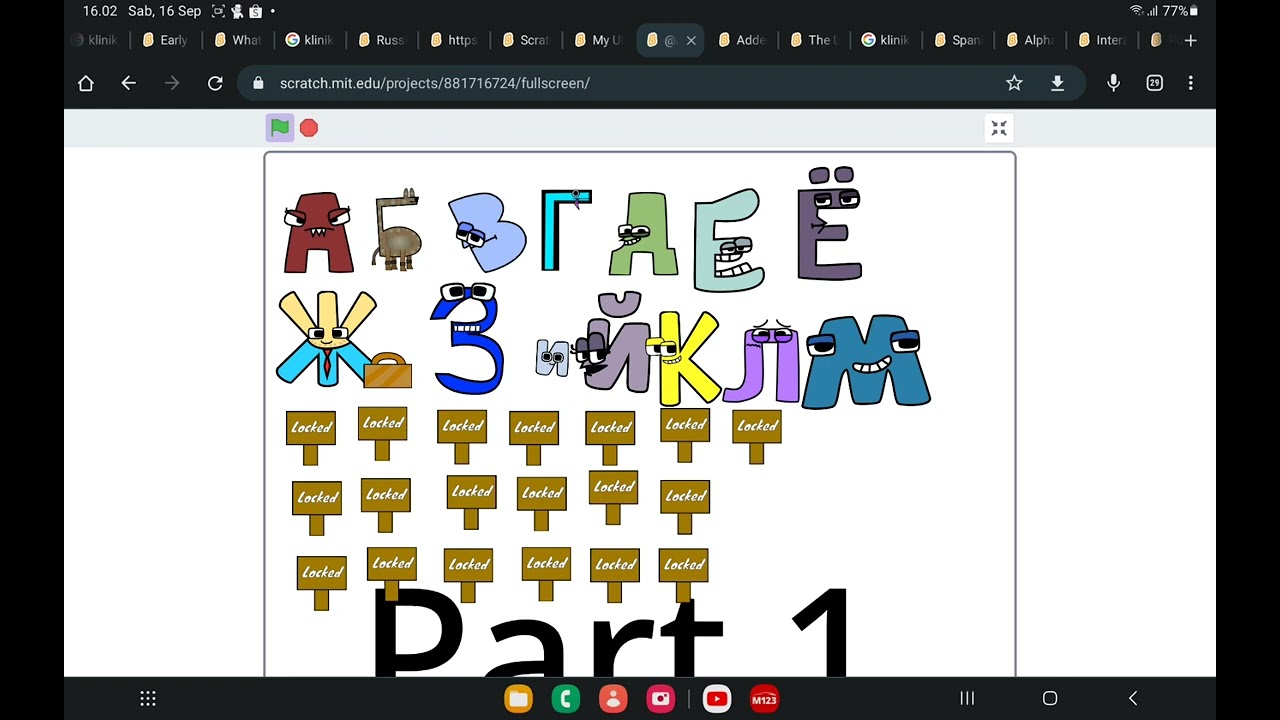
Task: Exit fullscreen with the collapse arrows icon
Action: [x=999, y=128]
